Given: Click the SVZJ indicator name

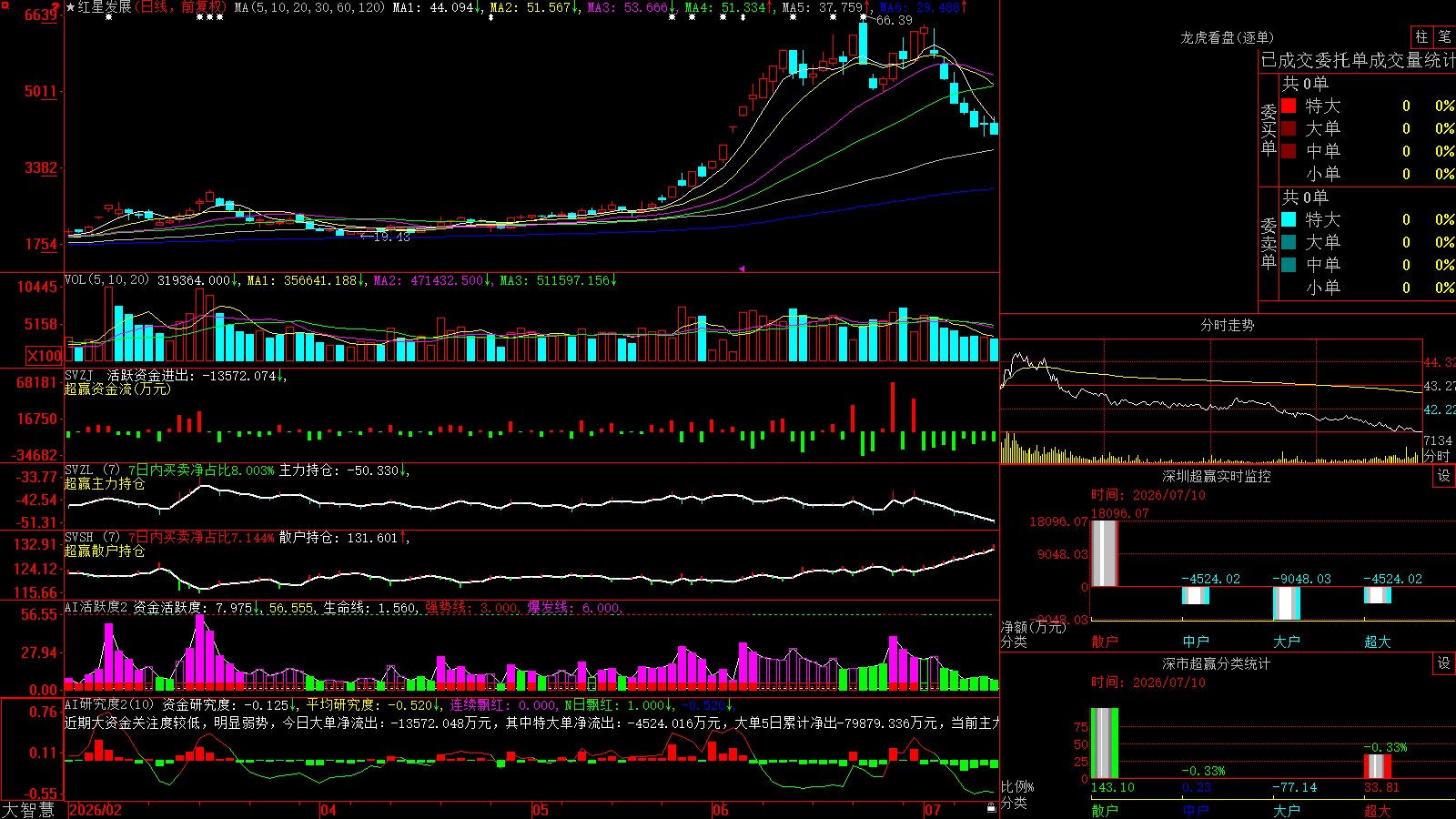Looking at the screenshot, I should coord(78,376).
